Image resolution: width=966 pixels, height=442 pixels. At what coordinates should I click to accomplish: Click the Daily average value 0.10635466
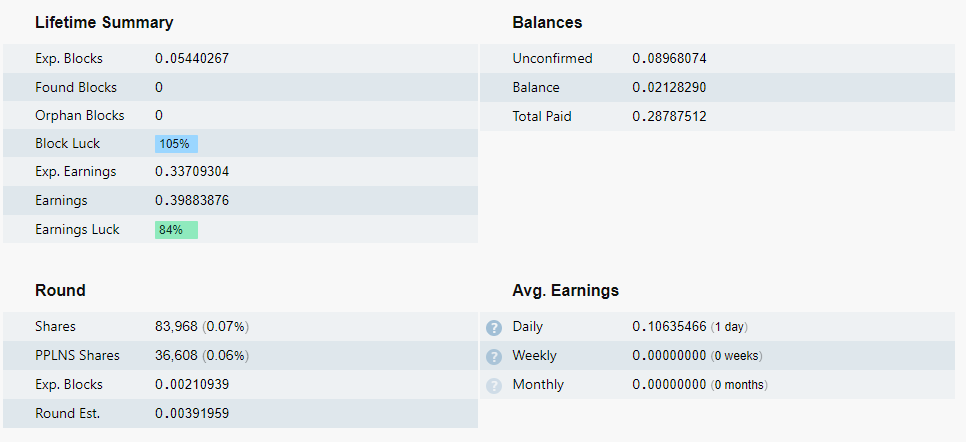coord(669,327)
